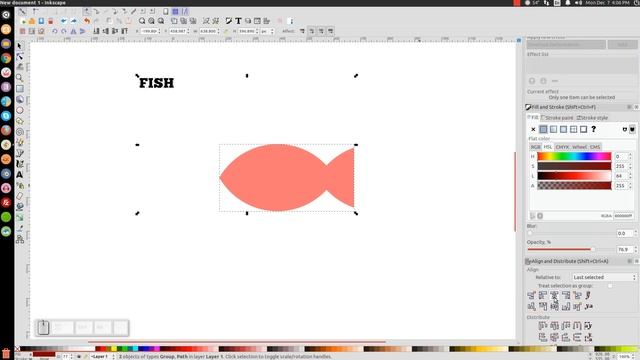Select the Spiral tool
This screenshot has width=640, height=360.
pos(20,131)
